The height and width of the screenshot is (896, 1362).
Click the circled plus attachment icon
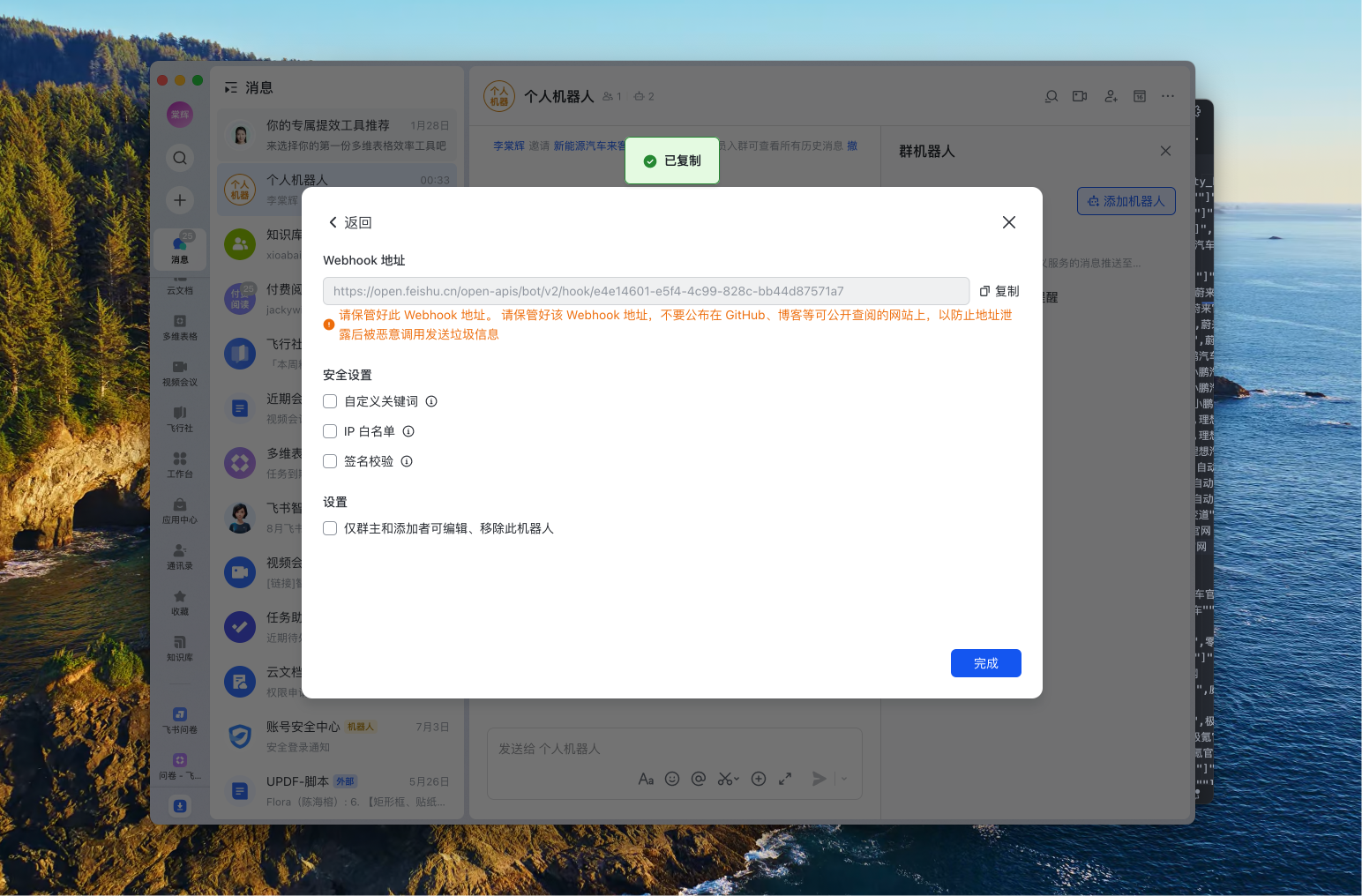coord(759,779)
